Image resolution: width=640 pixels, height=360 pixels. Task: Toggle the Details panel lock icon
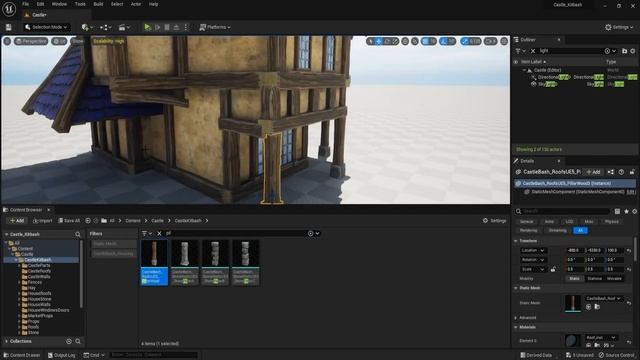coord(632,172)
